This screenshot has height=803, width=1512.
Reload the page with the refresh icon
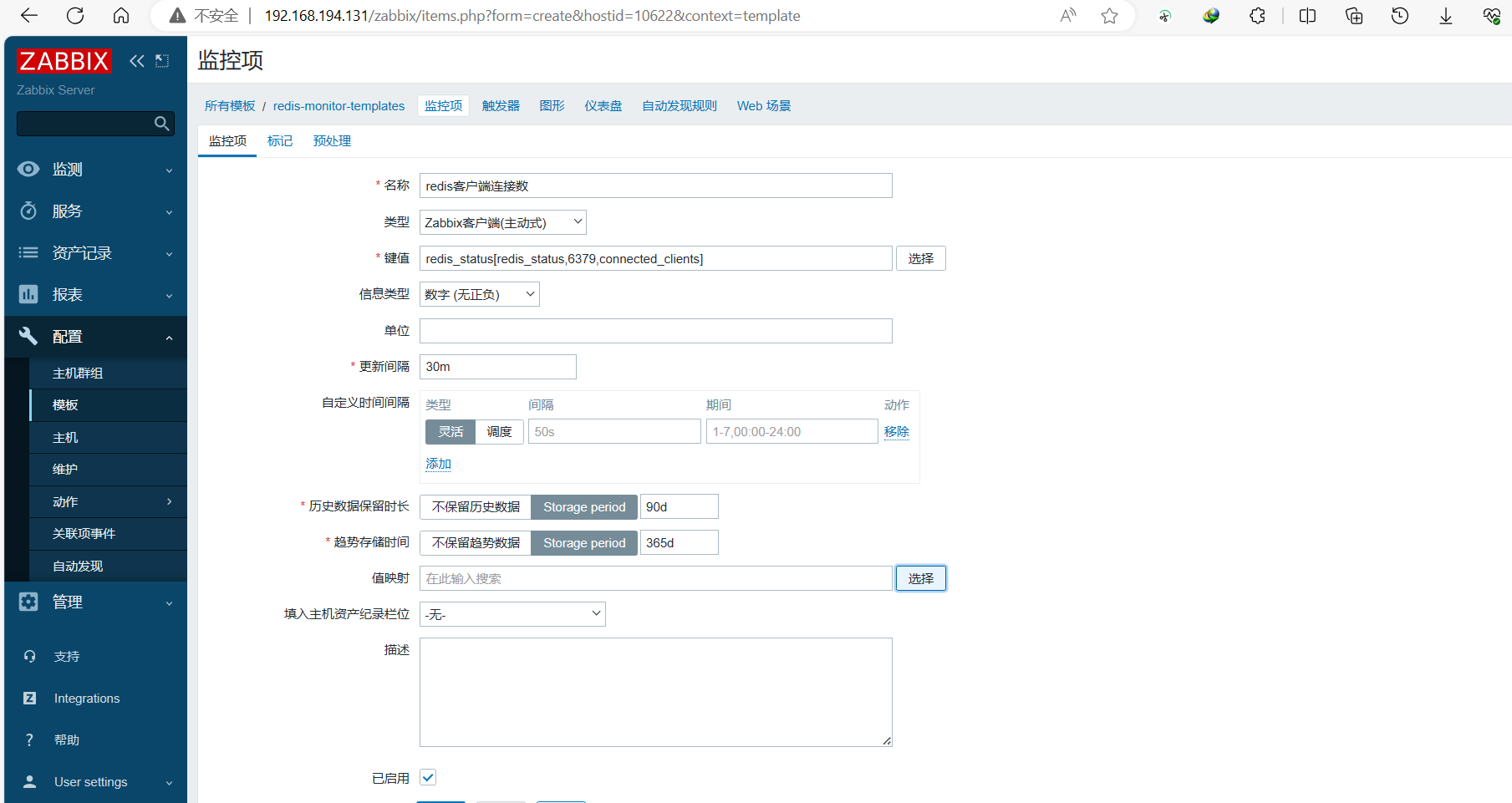point(75,16)
